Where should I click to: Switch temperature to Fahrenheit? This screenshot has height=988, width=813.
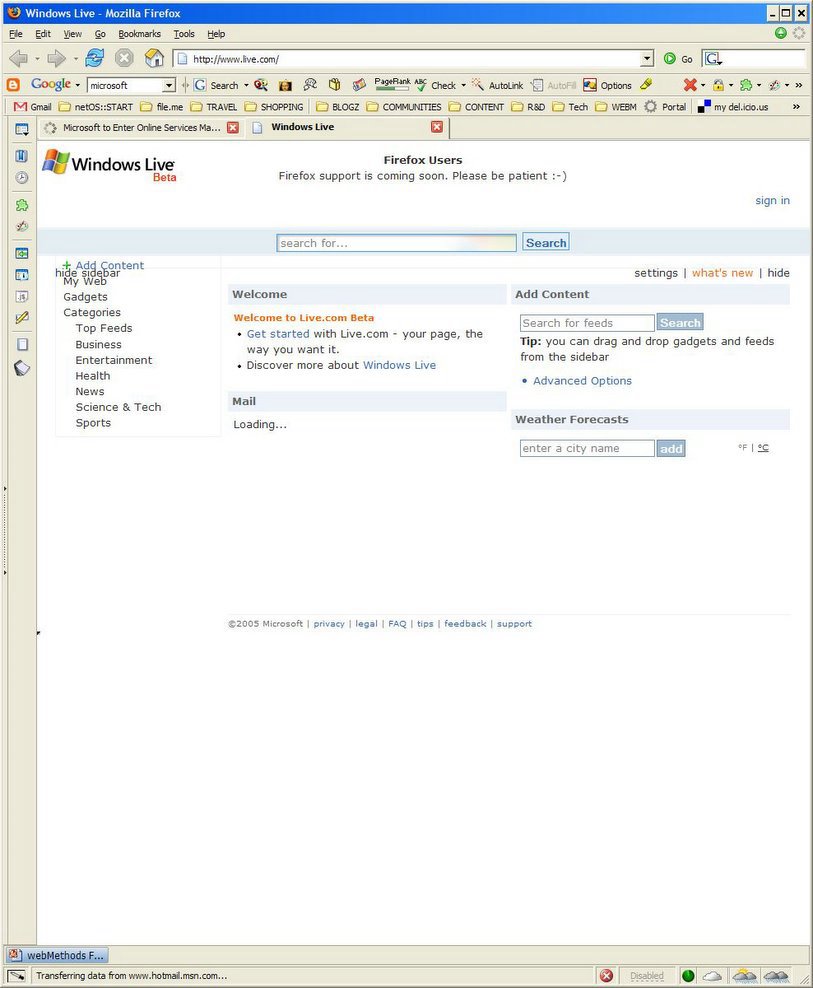pos(742,447)
